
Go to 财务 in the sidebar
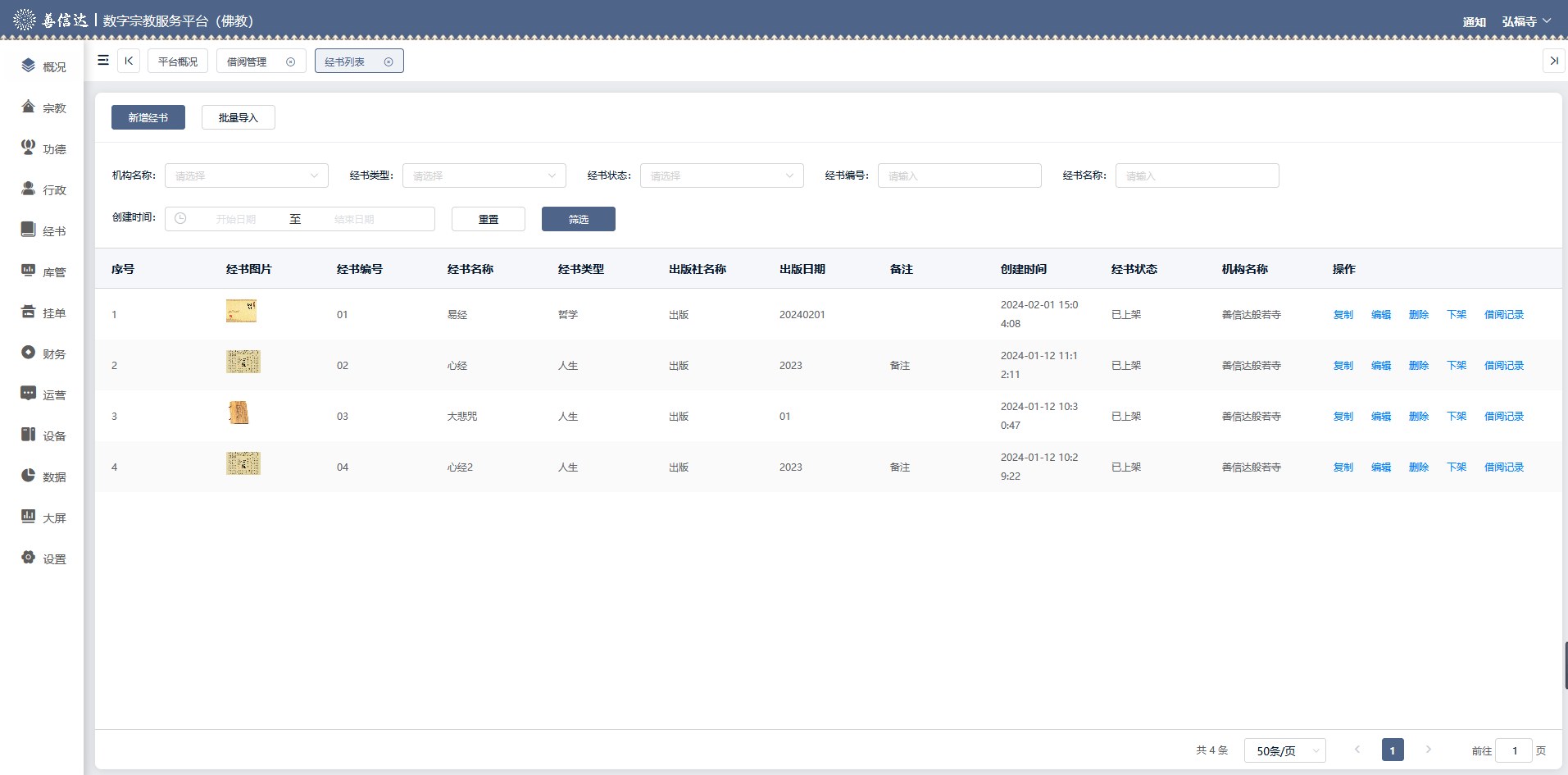[x=43, y=353]
